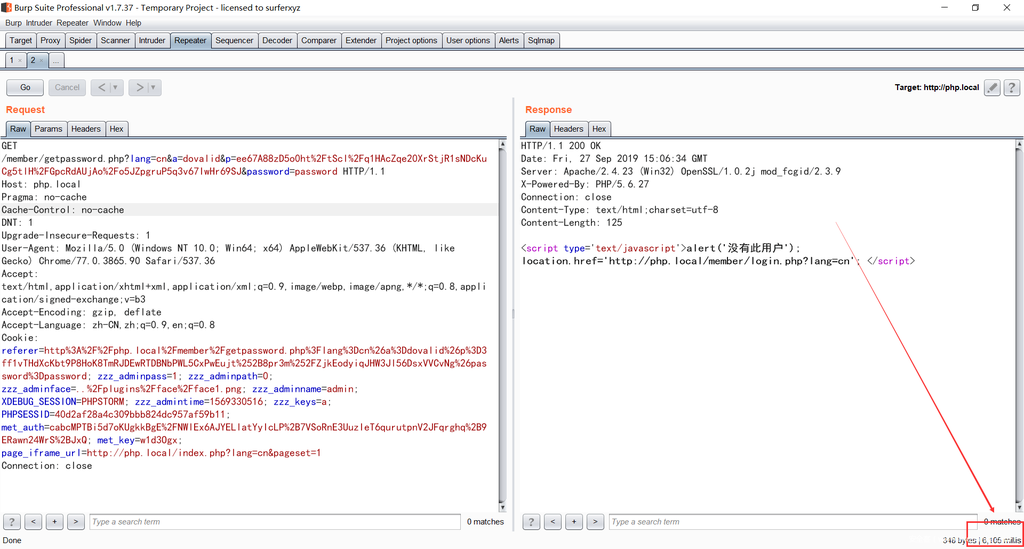Click the plus button in request search bar
Image resolution: width=1024 pixels, height=549 pixels.
[x=55, y=522]
